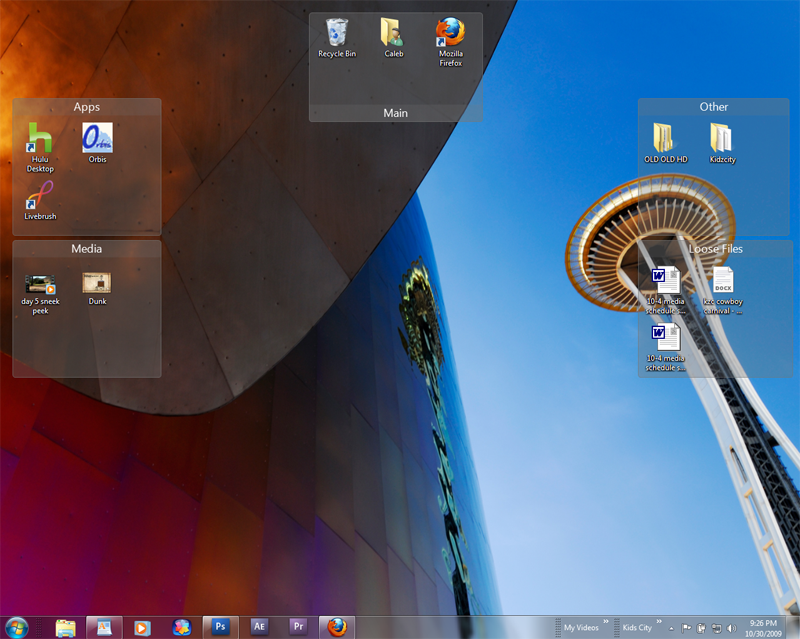Click the Show Desktop button

[794, 628]
